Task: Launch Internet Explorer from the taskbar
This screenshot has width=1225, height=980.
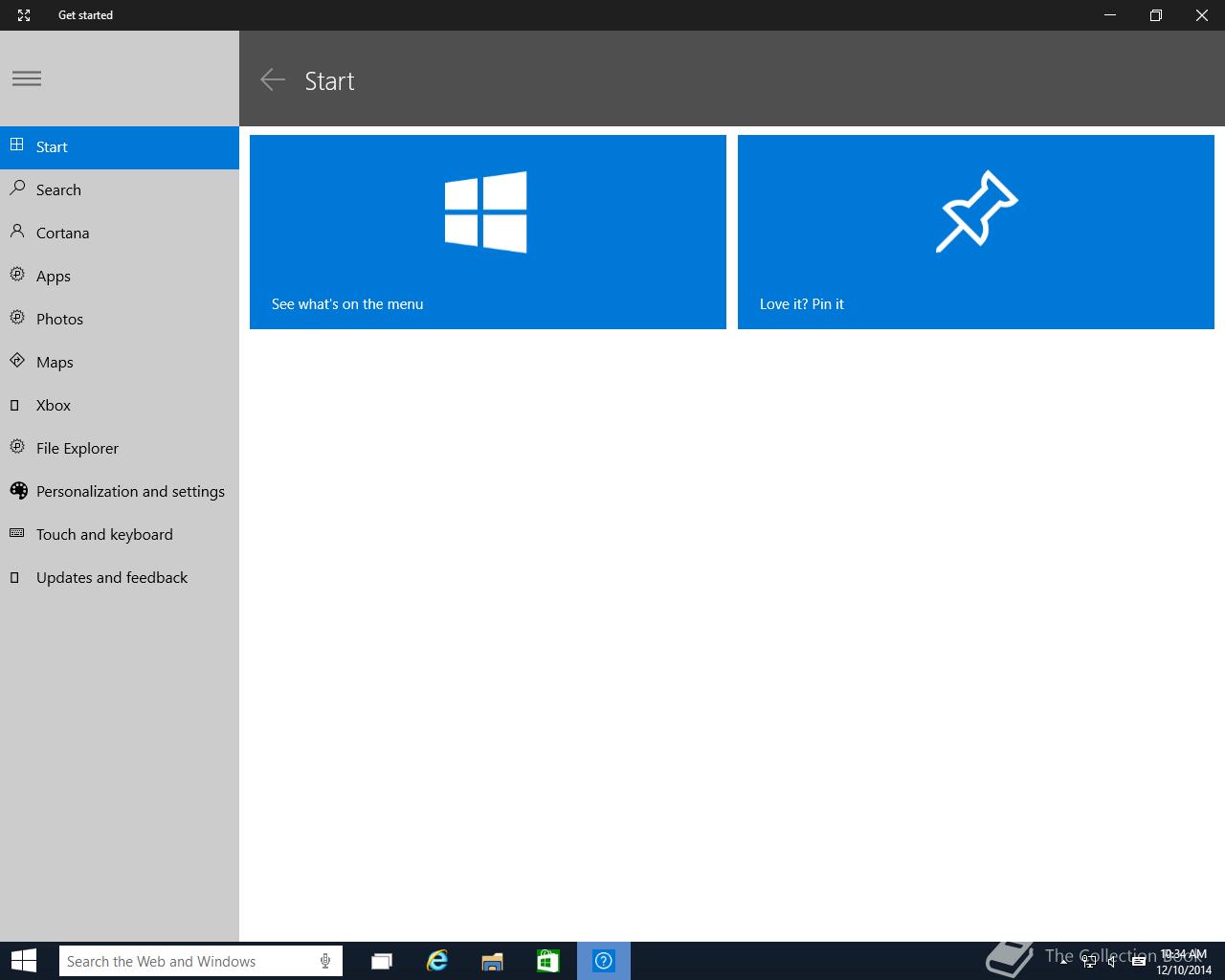Action: pyautogui.click(x=437, y=961)
